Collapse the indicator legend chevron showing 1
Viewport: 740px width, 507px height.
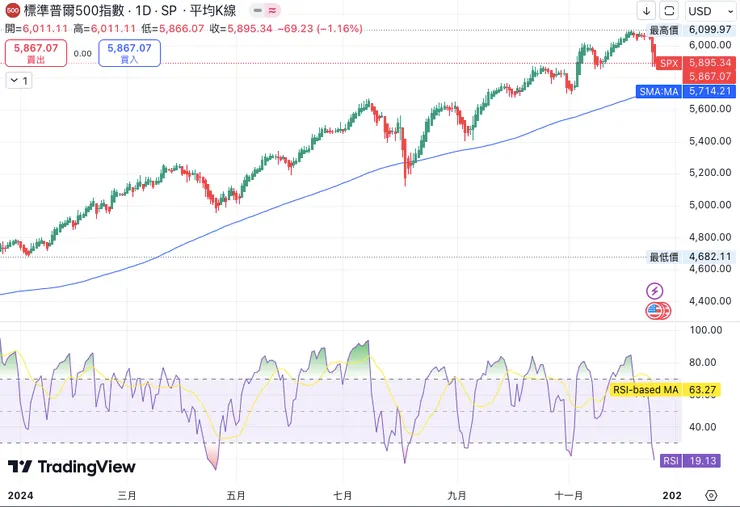[19, 80]
